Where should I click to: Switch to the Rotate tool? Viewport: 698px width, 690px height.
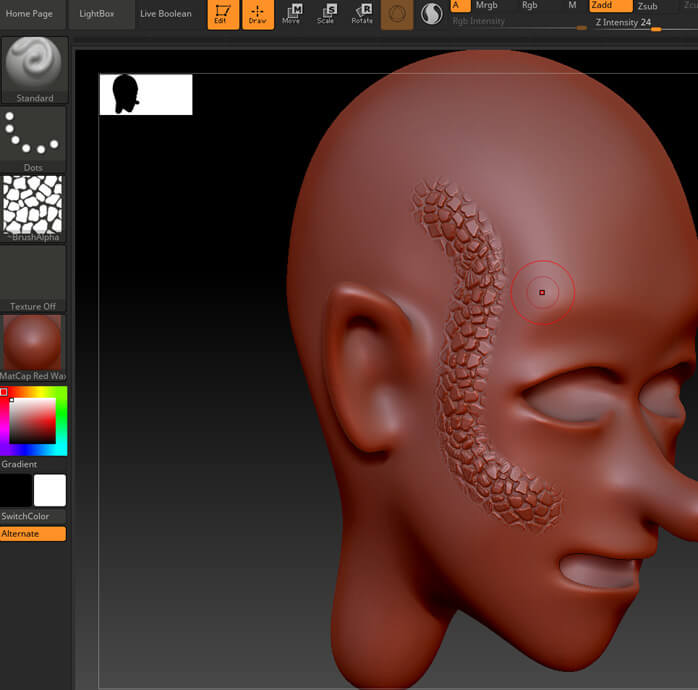362,14
